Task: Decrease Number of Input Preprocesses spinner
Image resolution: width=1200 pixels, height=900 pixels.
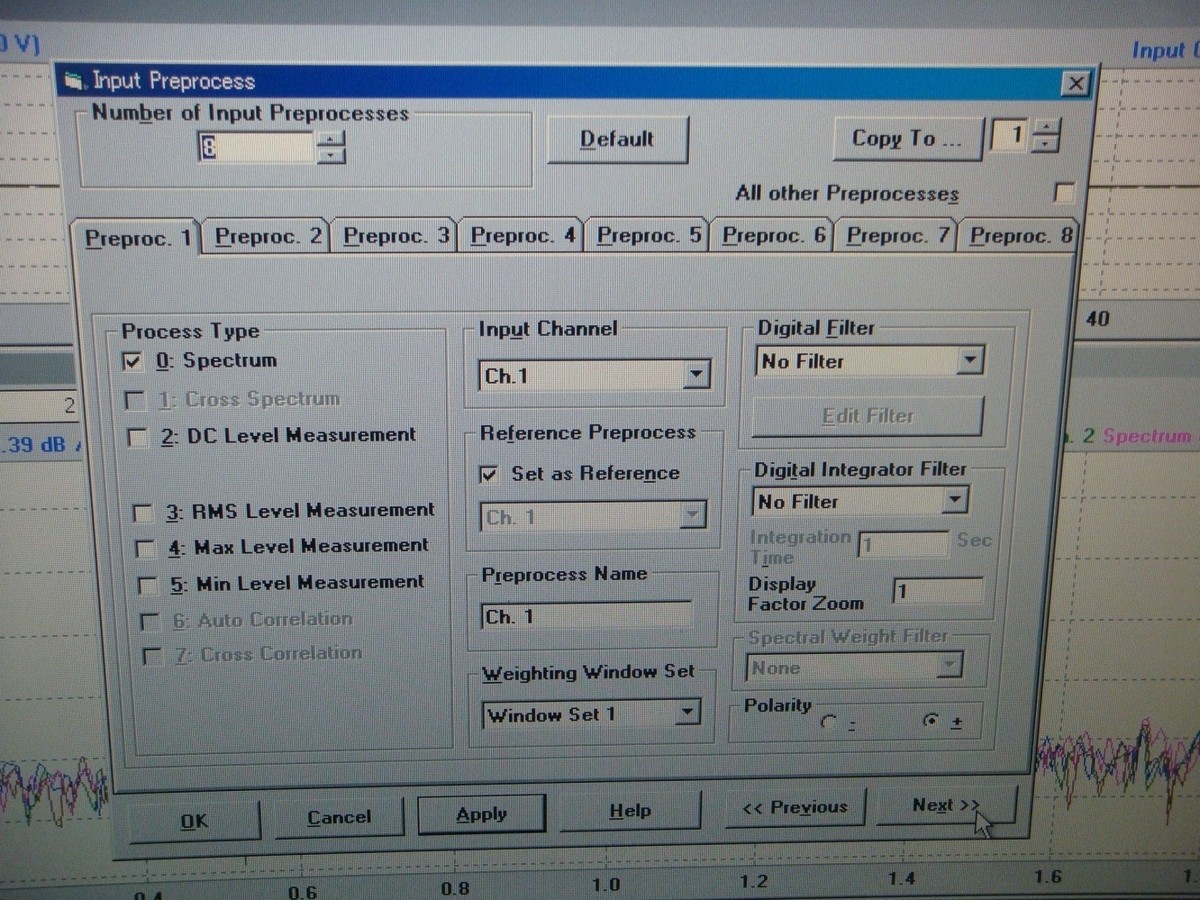Action: pos(331,155)
